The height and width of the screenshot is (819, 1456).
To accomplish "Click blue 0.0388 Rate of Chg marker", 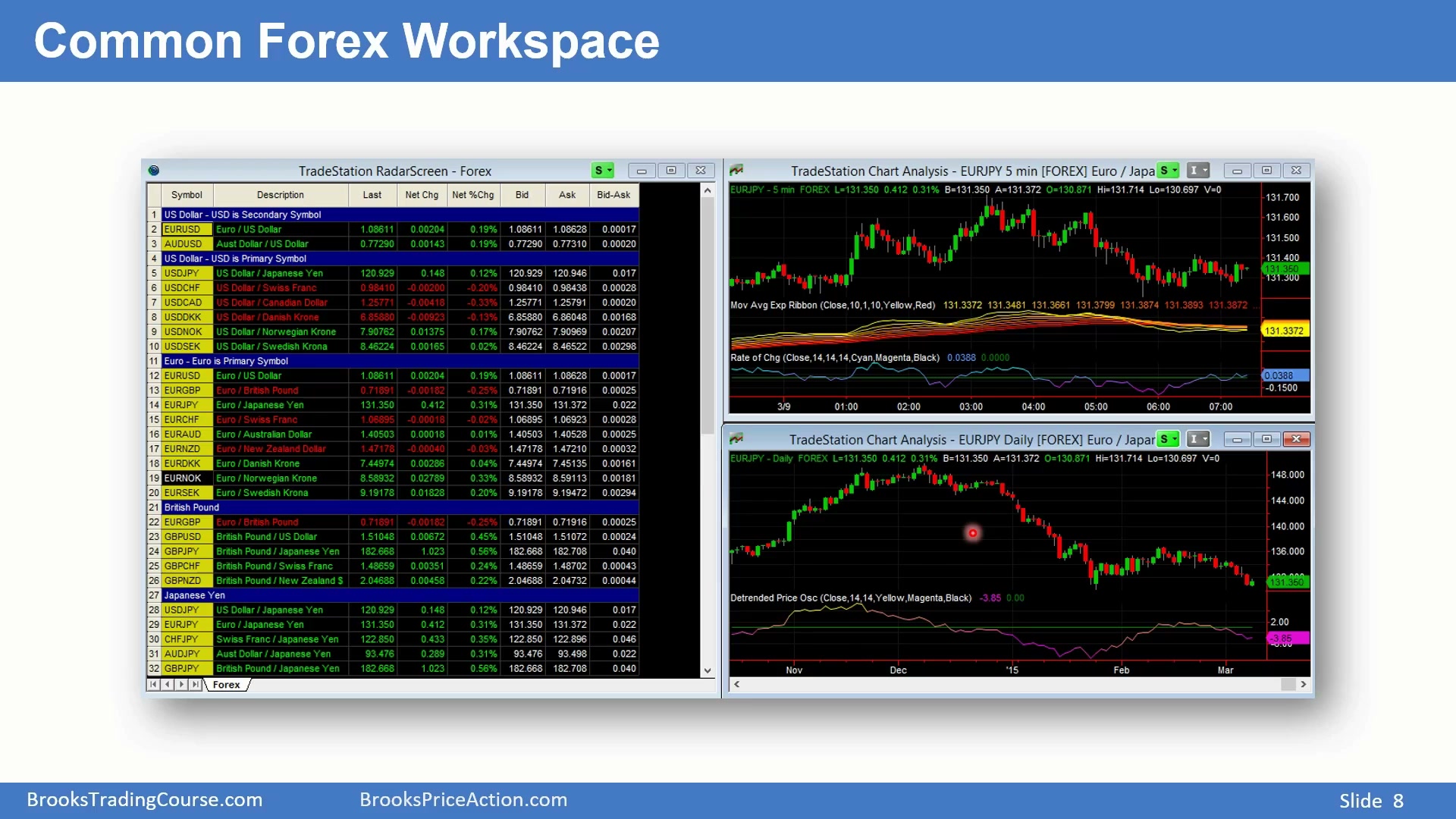I will tap(1285, 375).
